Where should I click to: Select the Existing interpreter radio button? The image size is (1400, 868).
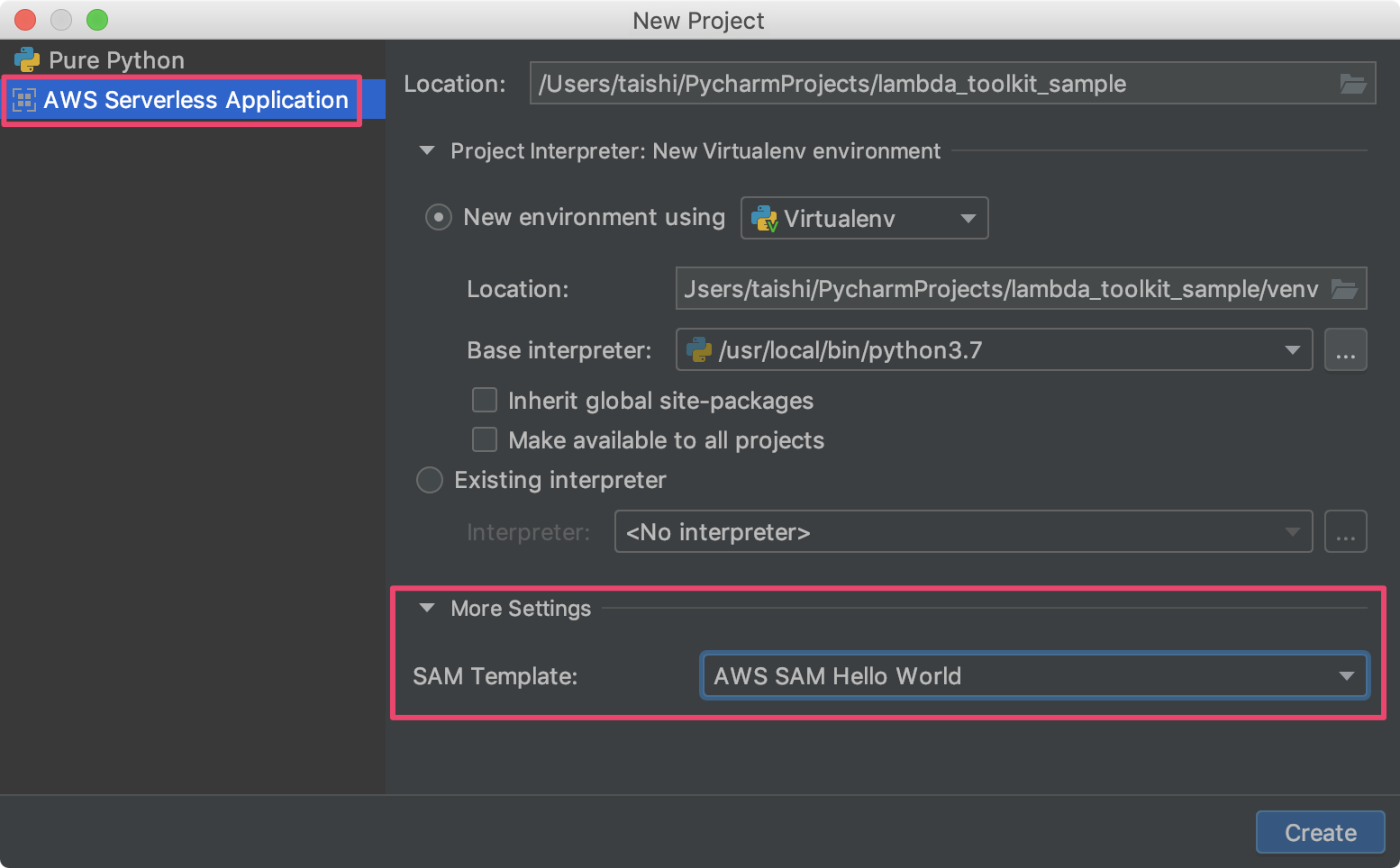coord(430,480)
